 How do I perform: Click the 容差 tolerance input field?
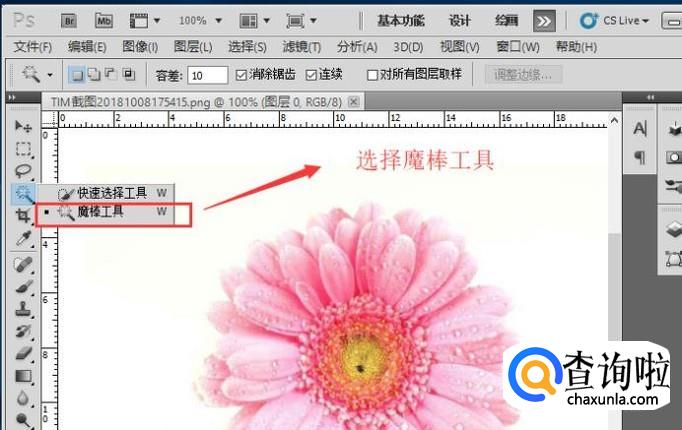tap(207, 75)
